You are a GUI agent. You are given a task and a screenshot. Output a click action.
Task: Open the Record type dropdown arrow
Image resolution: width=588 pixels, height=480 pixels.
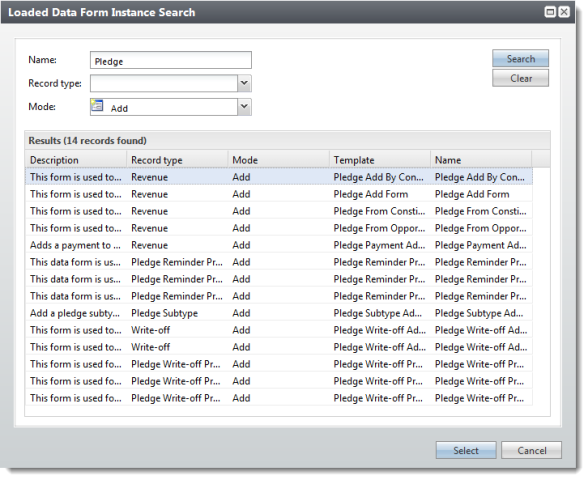(244, 83)
